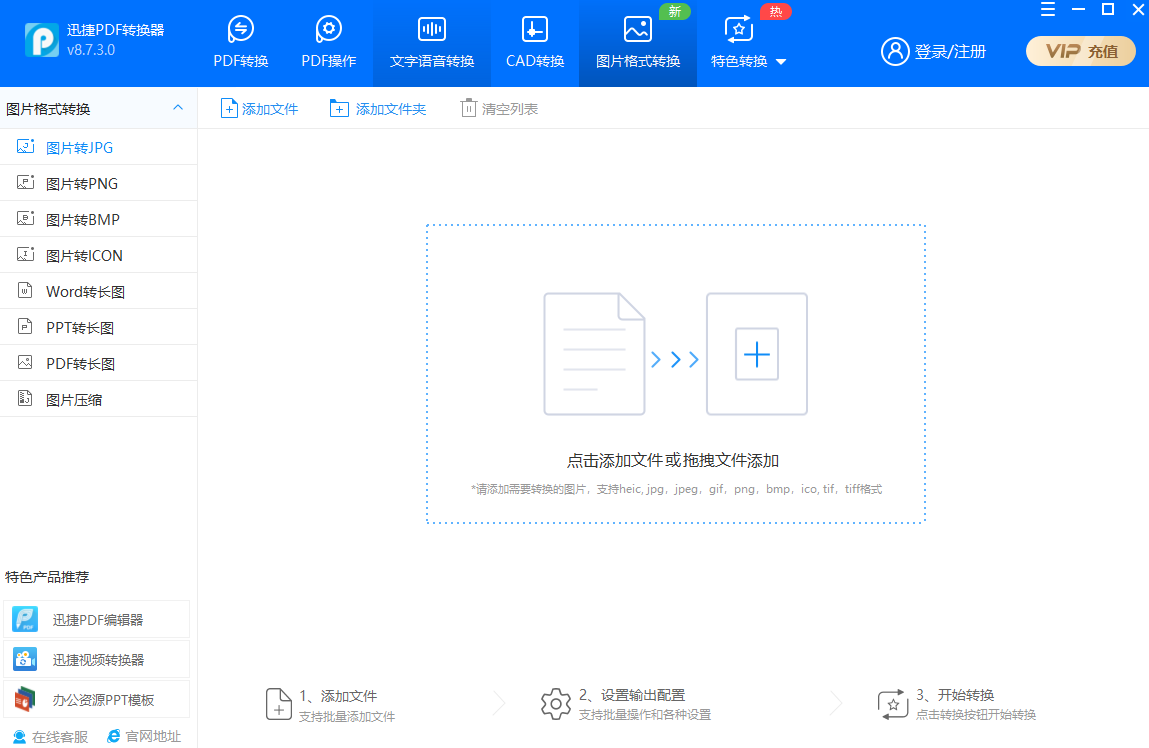The width and height of the screenshot is (1149, 748).
Task: Select 图片转JPG in sidebar
Action: click(98, 147)
